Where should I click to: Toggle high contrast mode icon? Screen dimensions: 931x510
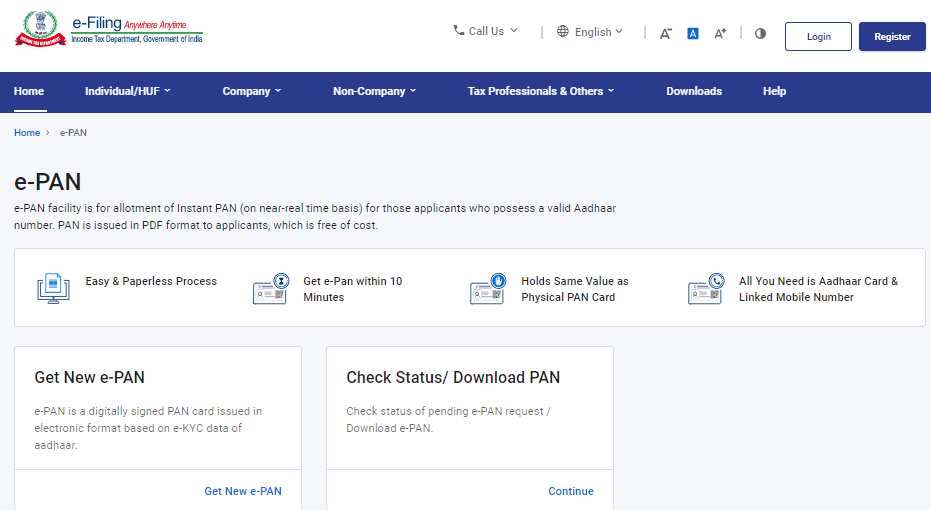760,33
